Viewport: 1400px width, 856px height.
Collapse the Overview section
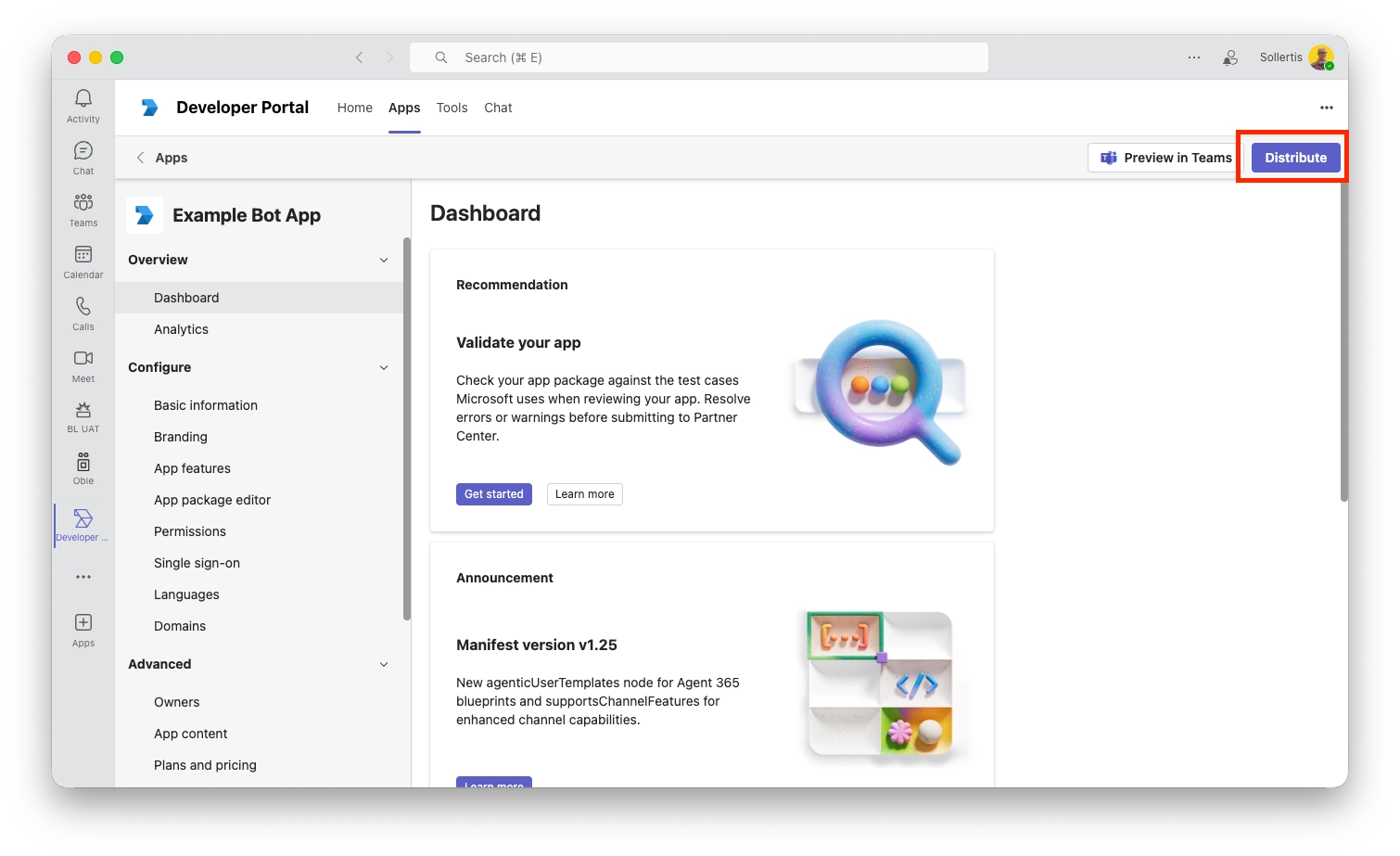tap(384, 260)
